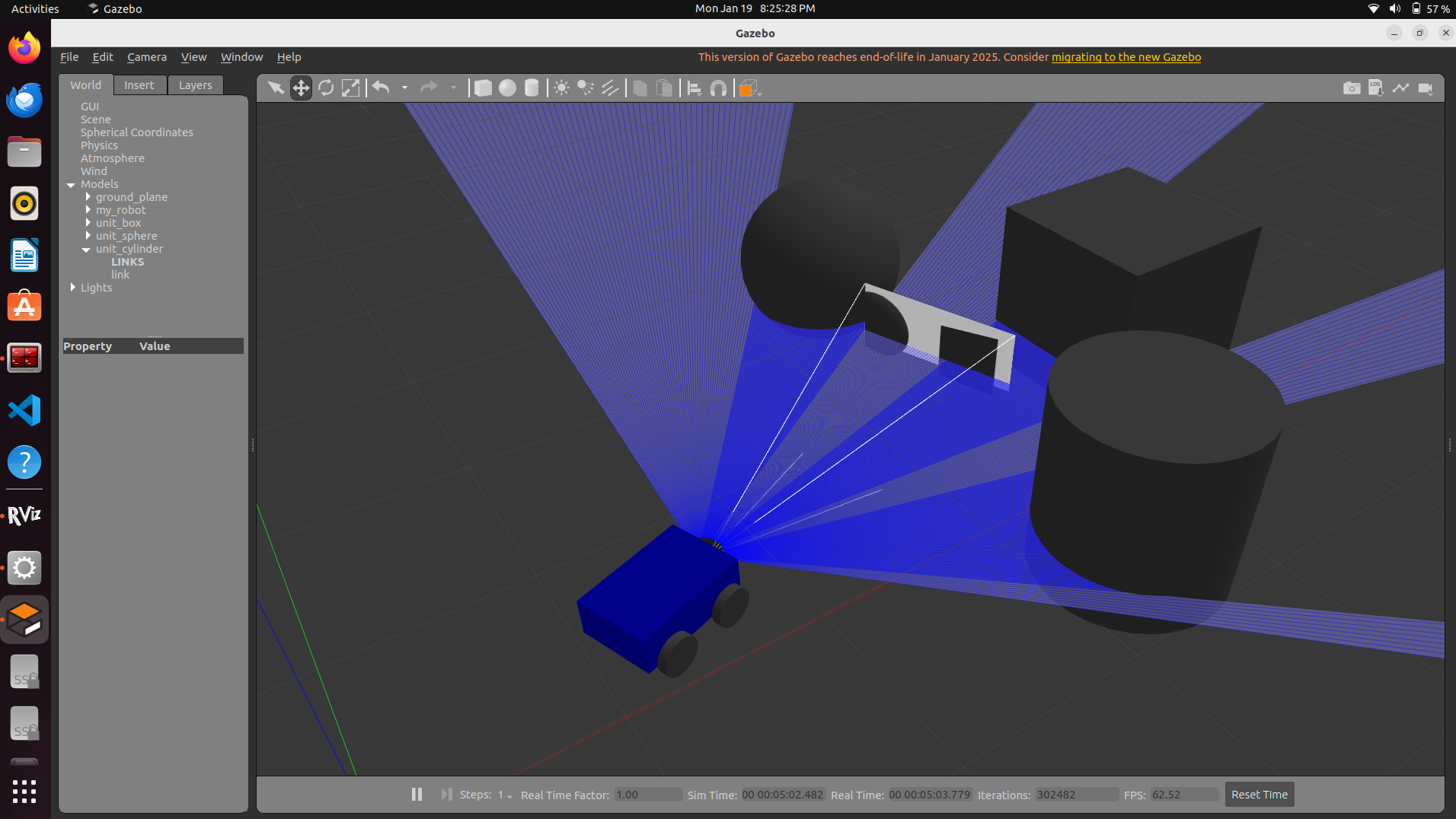Activate the rotate mode tool
The height and width of the screenshot is (819, 1456).
coord(326,88)
